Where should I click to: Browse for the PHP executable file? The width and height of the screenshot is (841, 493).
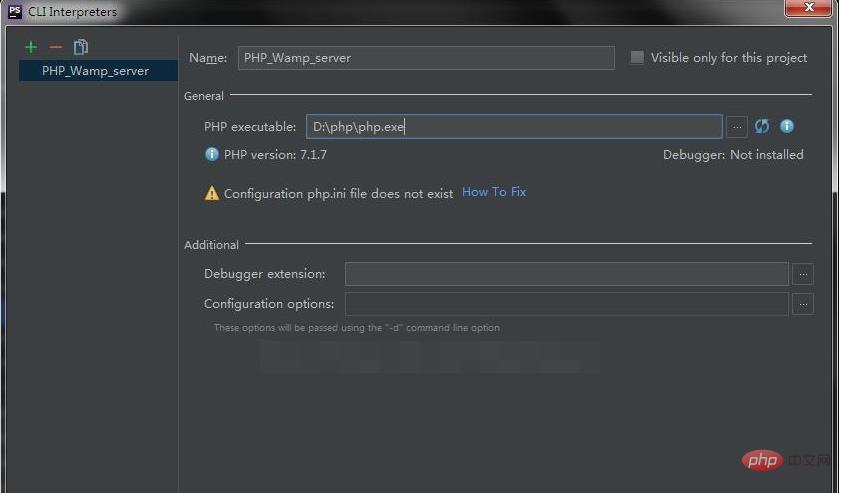[x=737, y=127]
